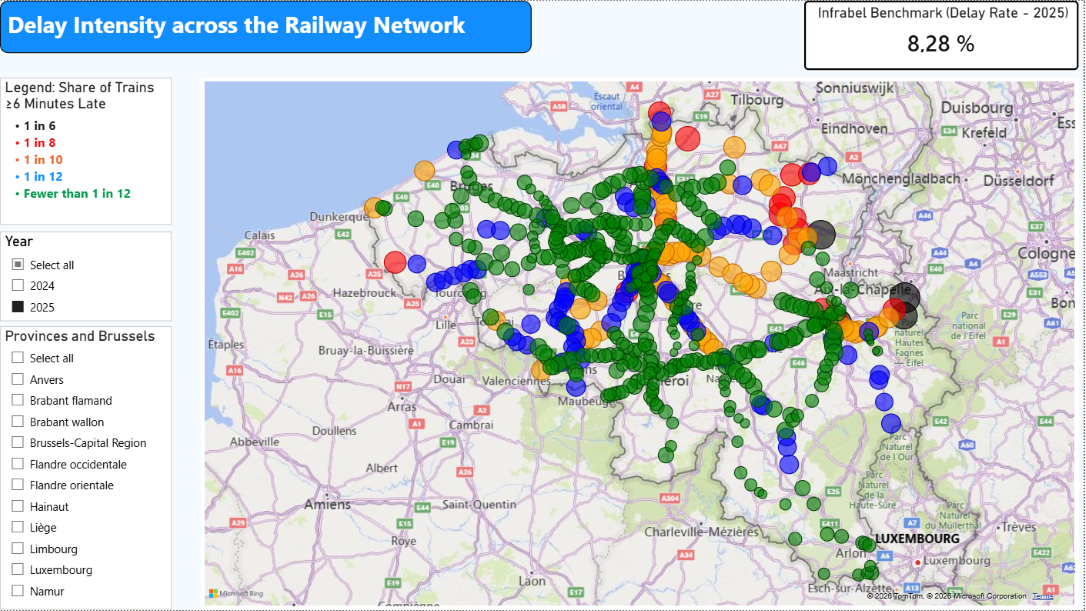Click the Infrabel Benchmark 8,28 % card
The height and width of the screenshot is (611, 1086).
tap(941, 35)
